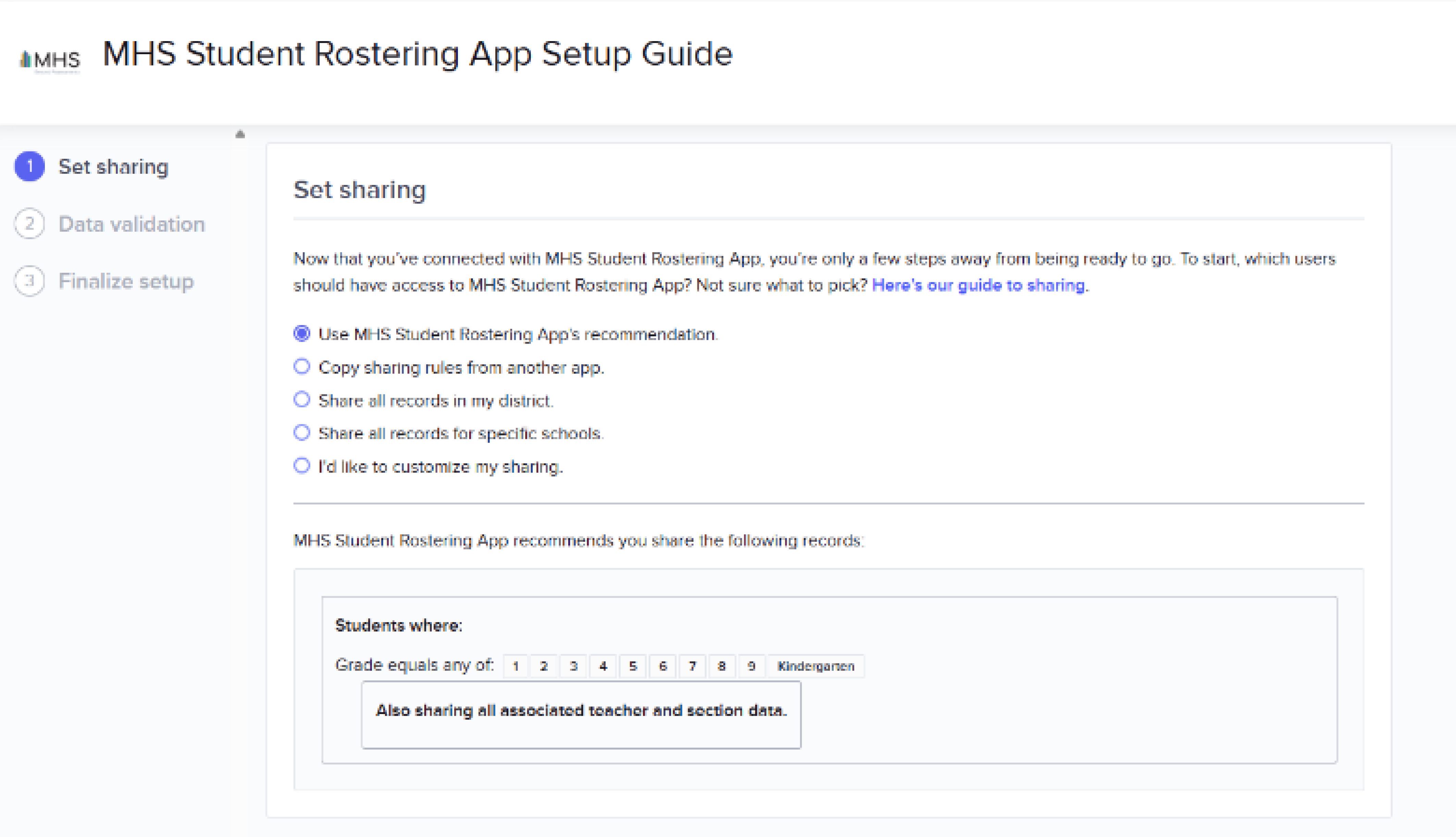Click grade chip "7"
The width and height of the screenshot is (1456, 837).
coord(692,666)
